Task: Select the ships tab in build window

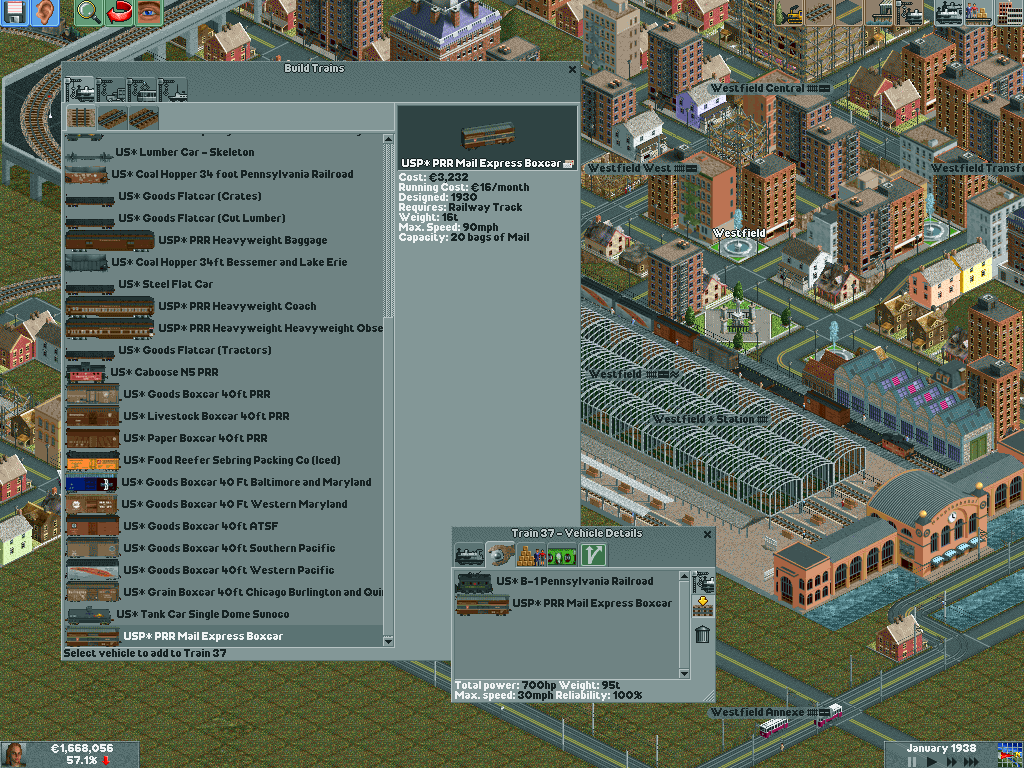Action: pos(172,89)
